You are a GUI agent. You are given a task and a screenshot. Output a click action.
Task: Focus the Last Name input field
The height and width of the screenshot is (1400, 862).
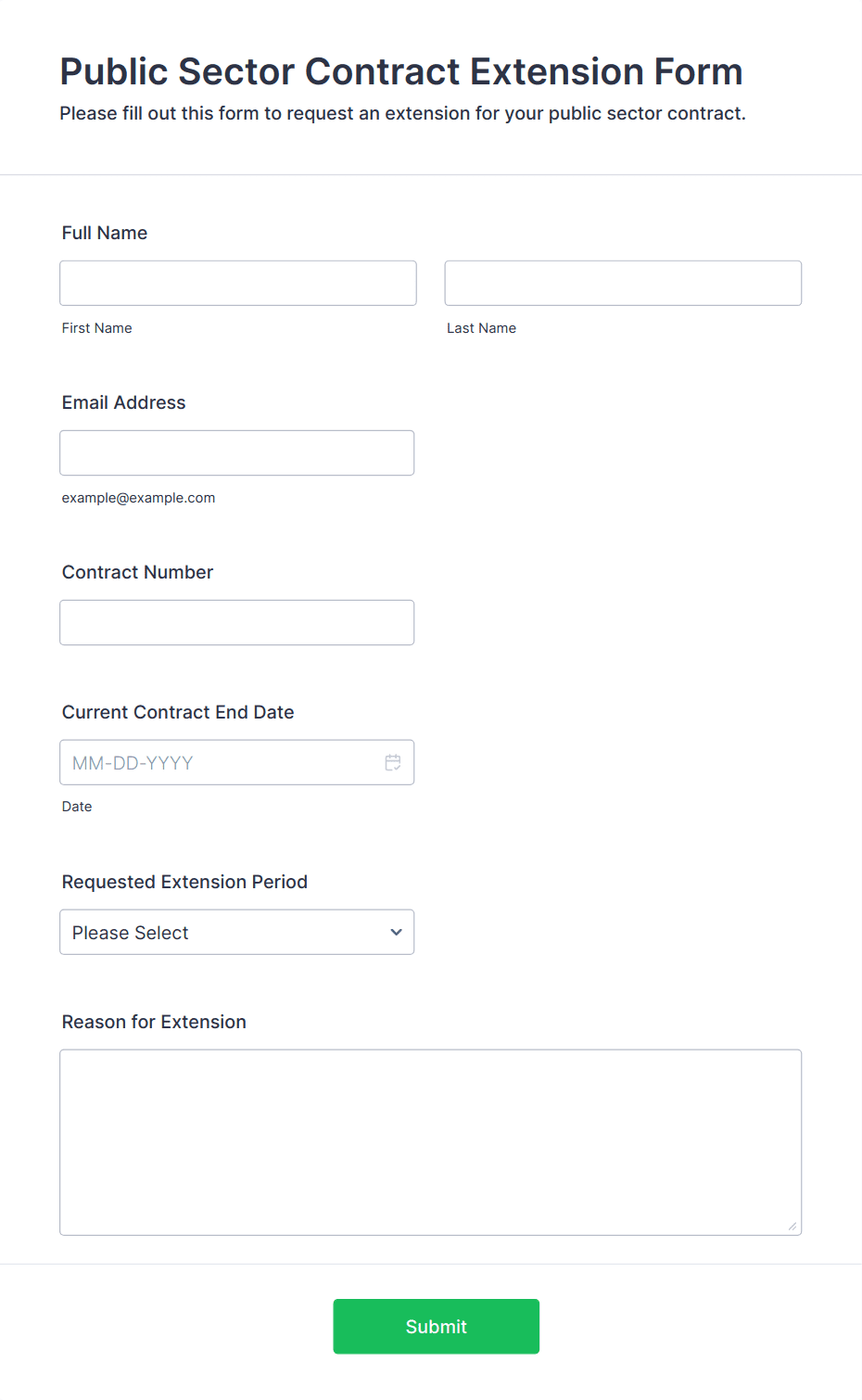(x=623, y=283)
